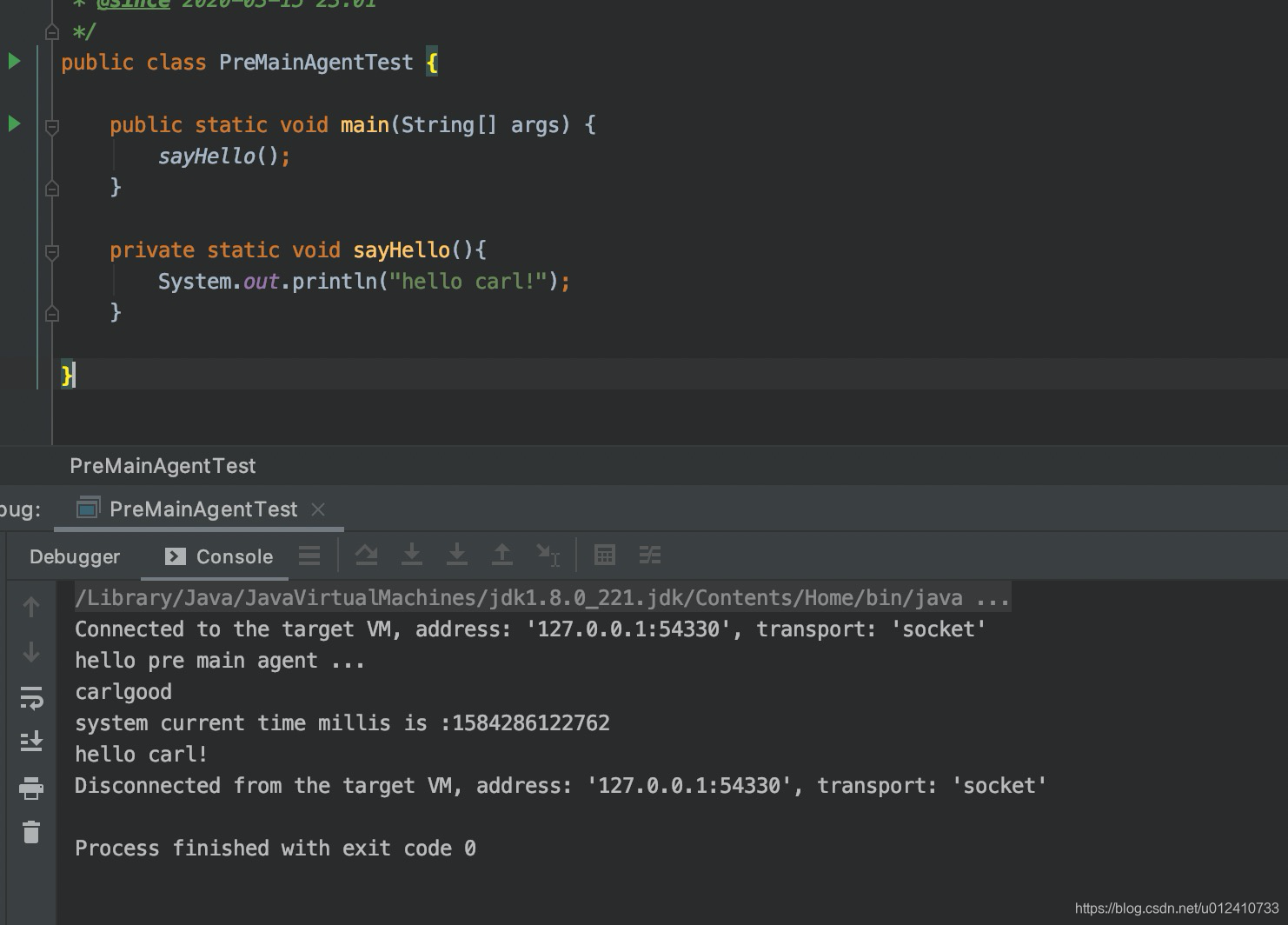
Task: Click the Print console output icon
Action: 31,789
